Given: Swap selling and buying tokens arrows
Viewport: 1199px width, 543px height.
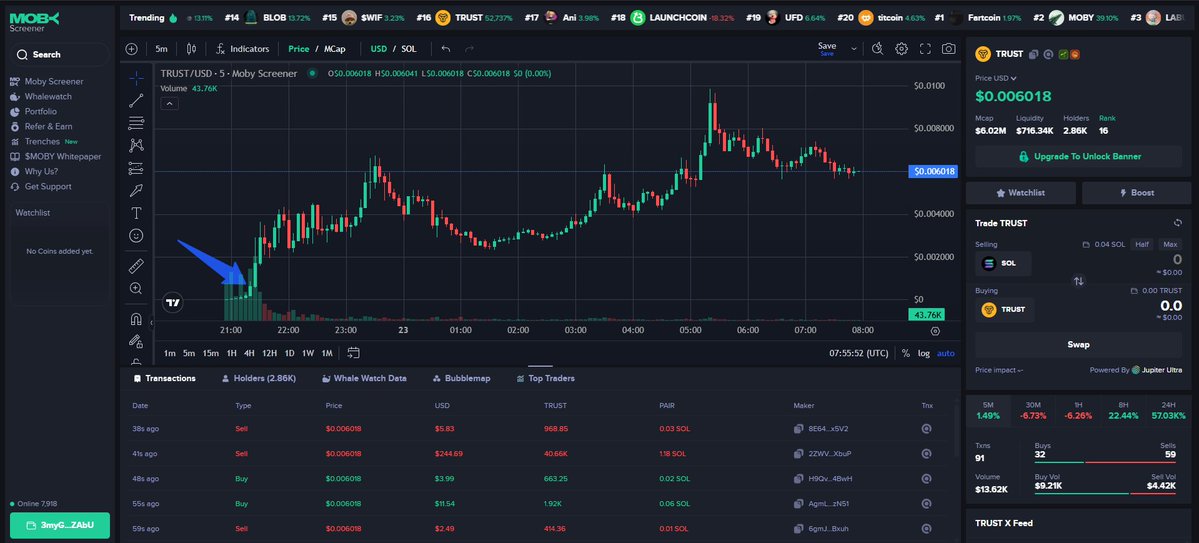Looking at the screenshot, I should pyautogui.click(x=1078, y=281).
